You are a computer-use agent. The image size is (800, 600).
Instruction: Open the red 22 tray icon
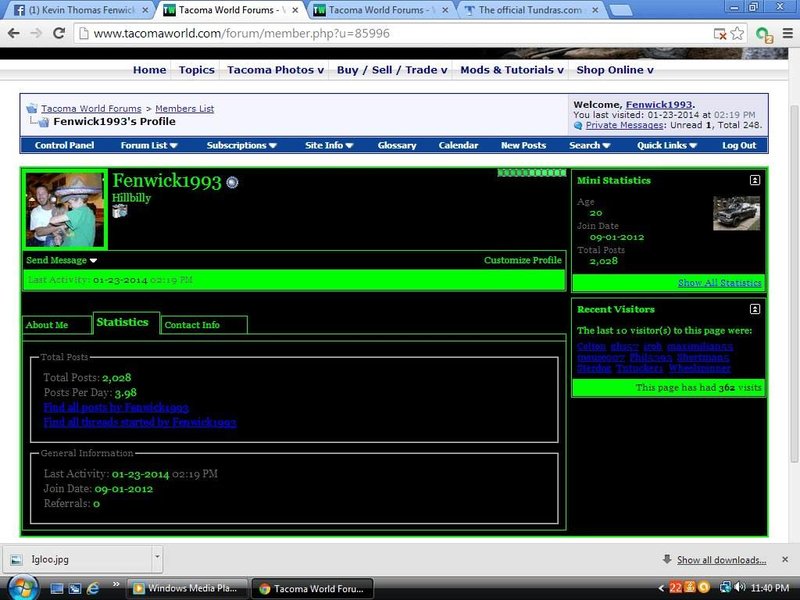[676, 588]
